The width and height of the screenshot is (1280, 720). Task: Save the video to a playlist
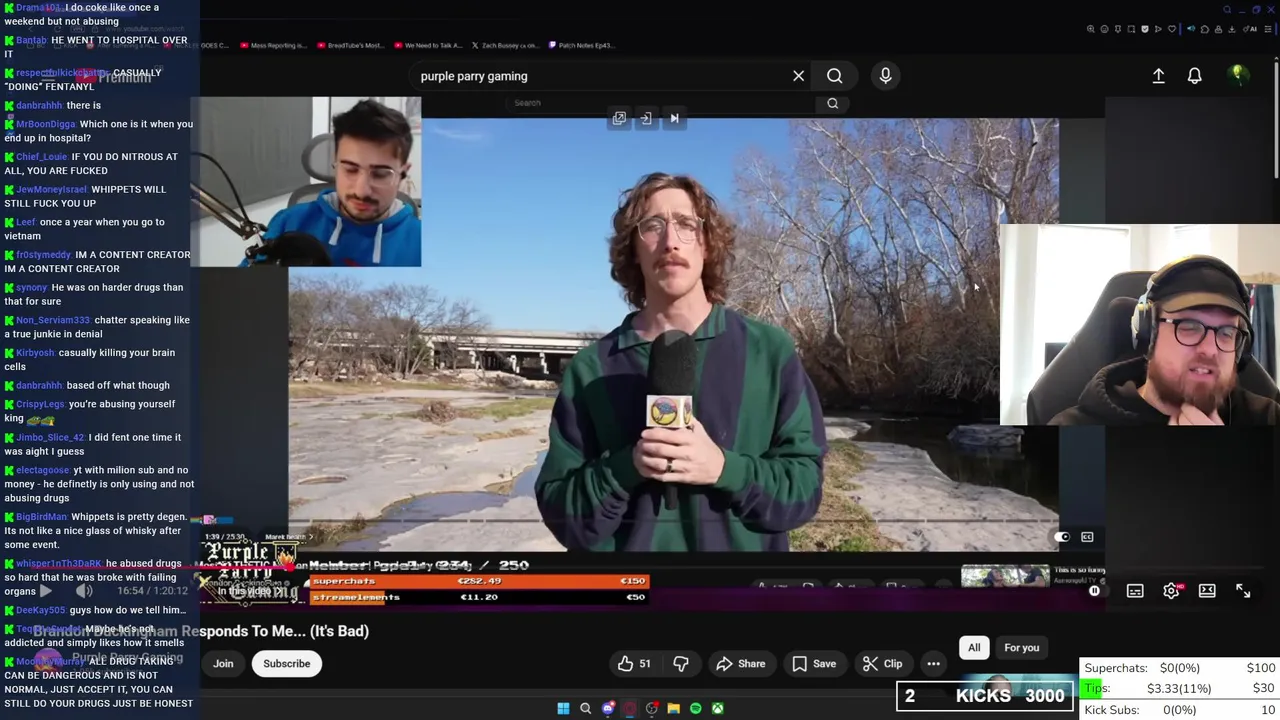click(x=814, y=664)
